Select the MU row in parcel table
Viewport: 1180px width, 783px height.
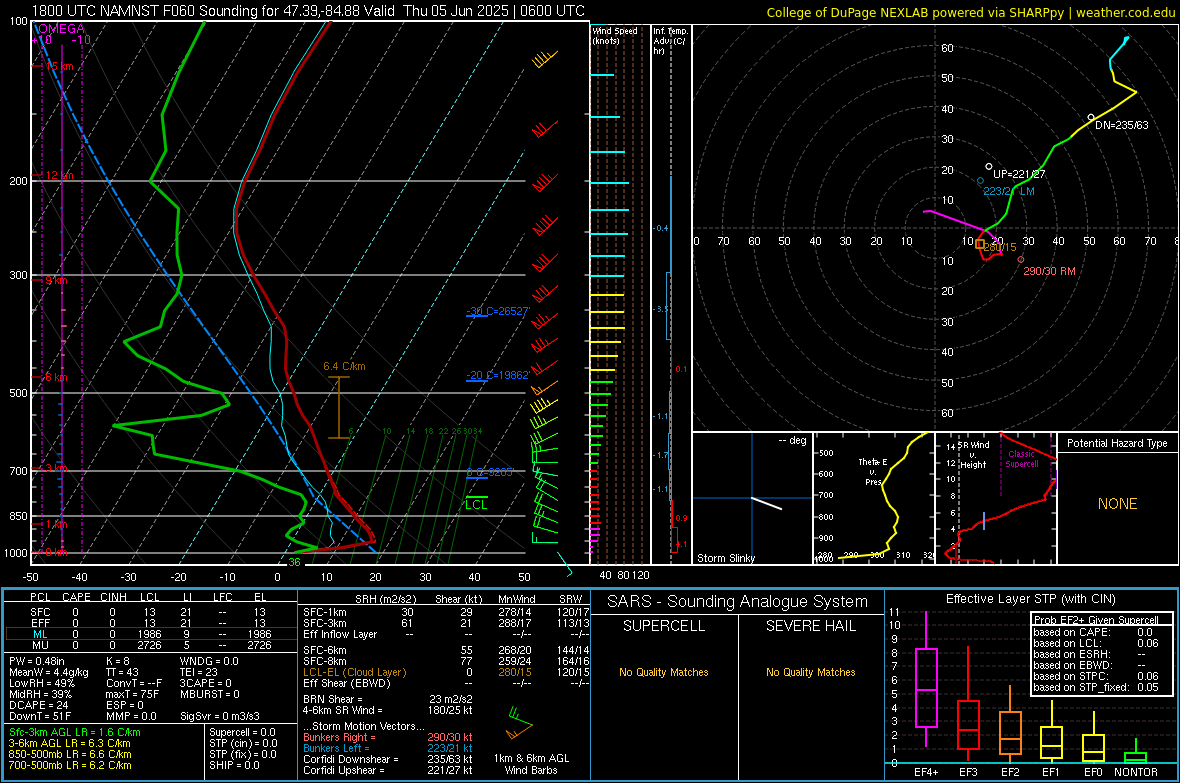click(x=151, y=645)
